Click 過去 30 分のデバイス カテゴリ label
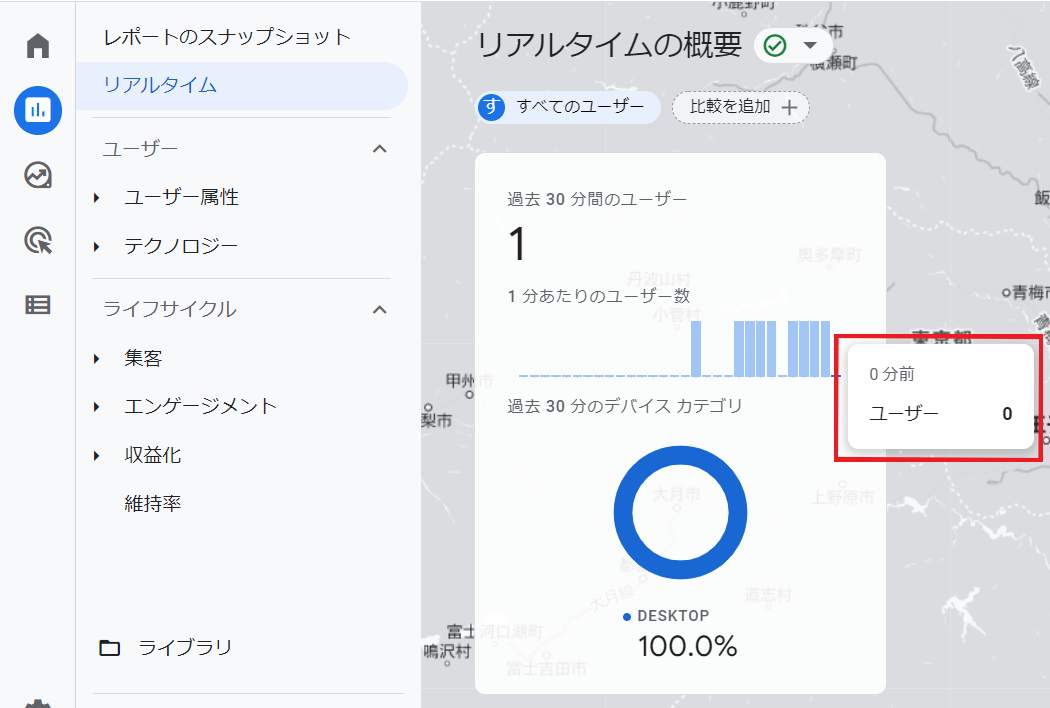1050x708 pixels. point(625,407)
